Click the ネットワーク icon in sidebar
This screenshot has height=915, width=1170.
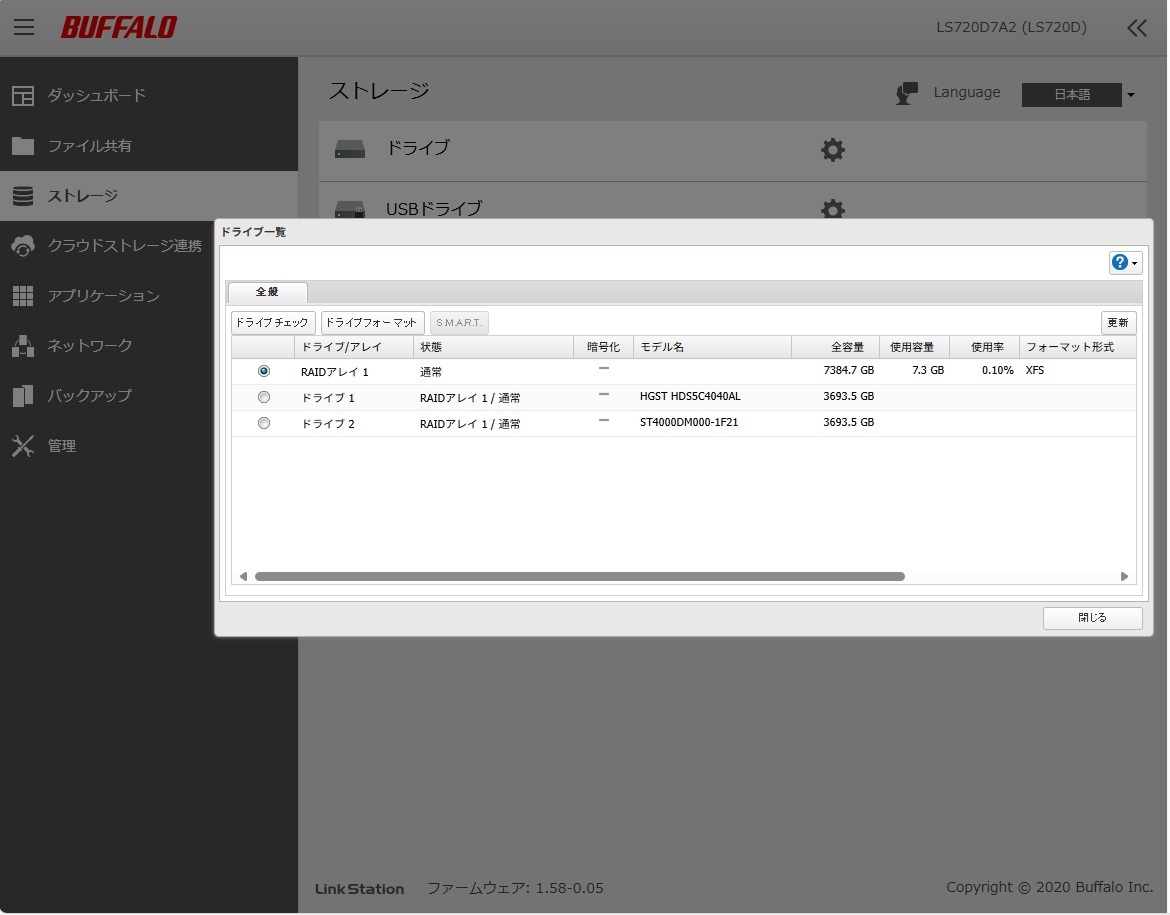click(x=23, y=346)
